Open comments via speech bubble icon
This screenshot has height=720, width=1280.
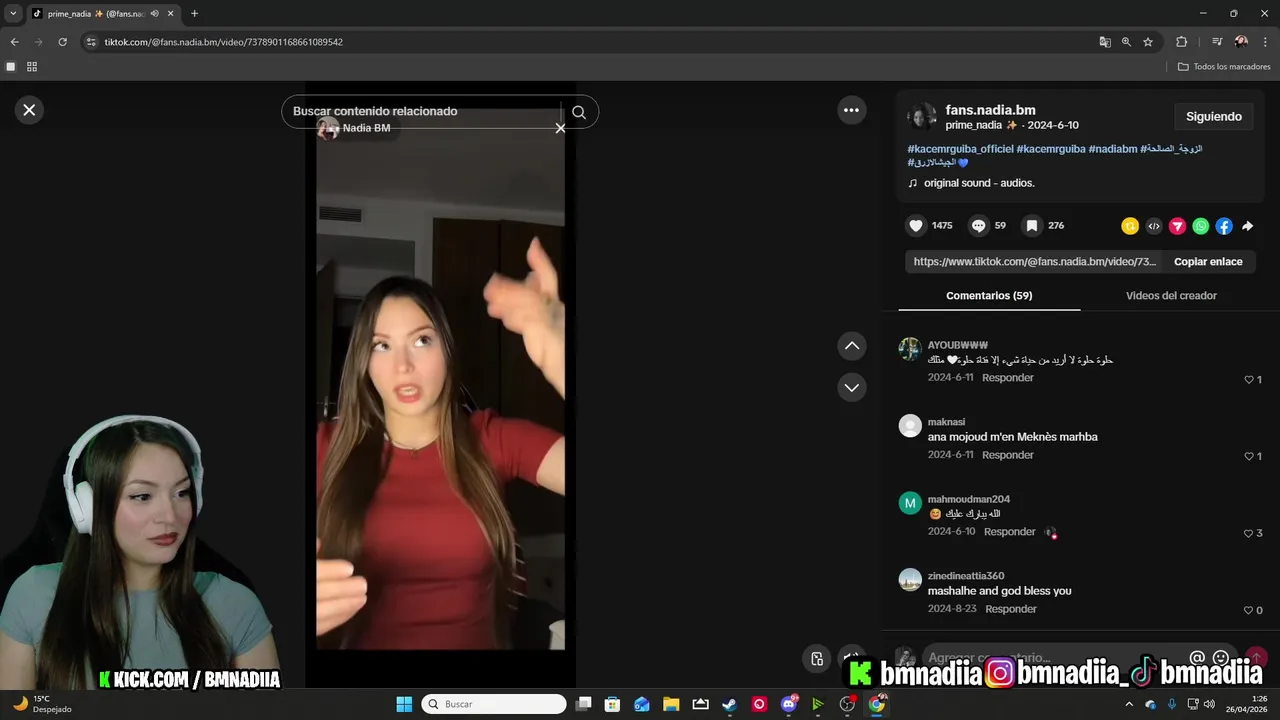pos(979,226)
